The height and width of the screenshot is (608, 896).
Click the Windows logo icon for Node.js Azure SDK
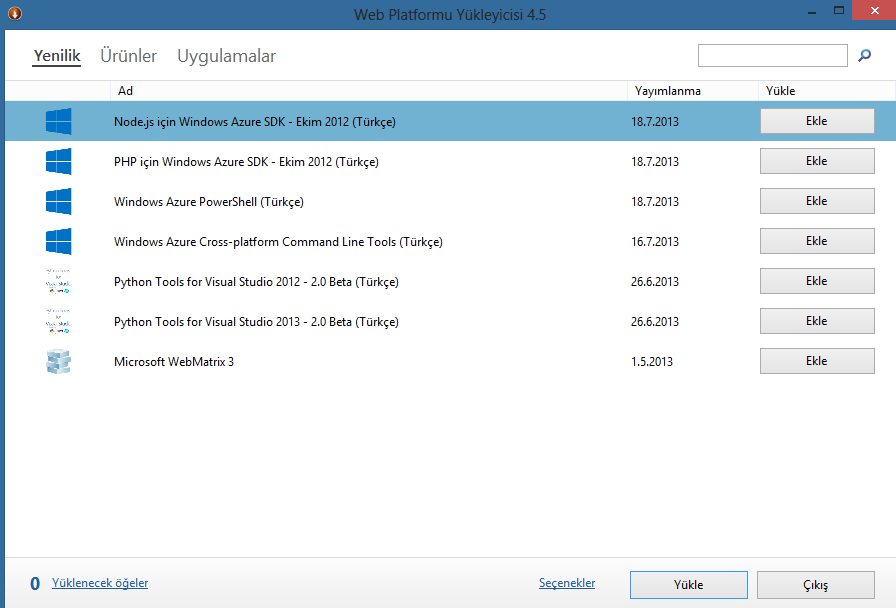[x=58, y=121]
